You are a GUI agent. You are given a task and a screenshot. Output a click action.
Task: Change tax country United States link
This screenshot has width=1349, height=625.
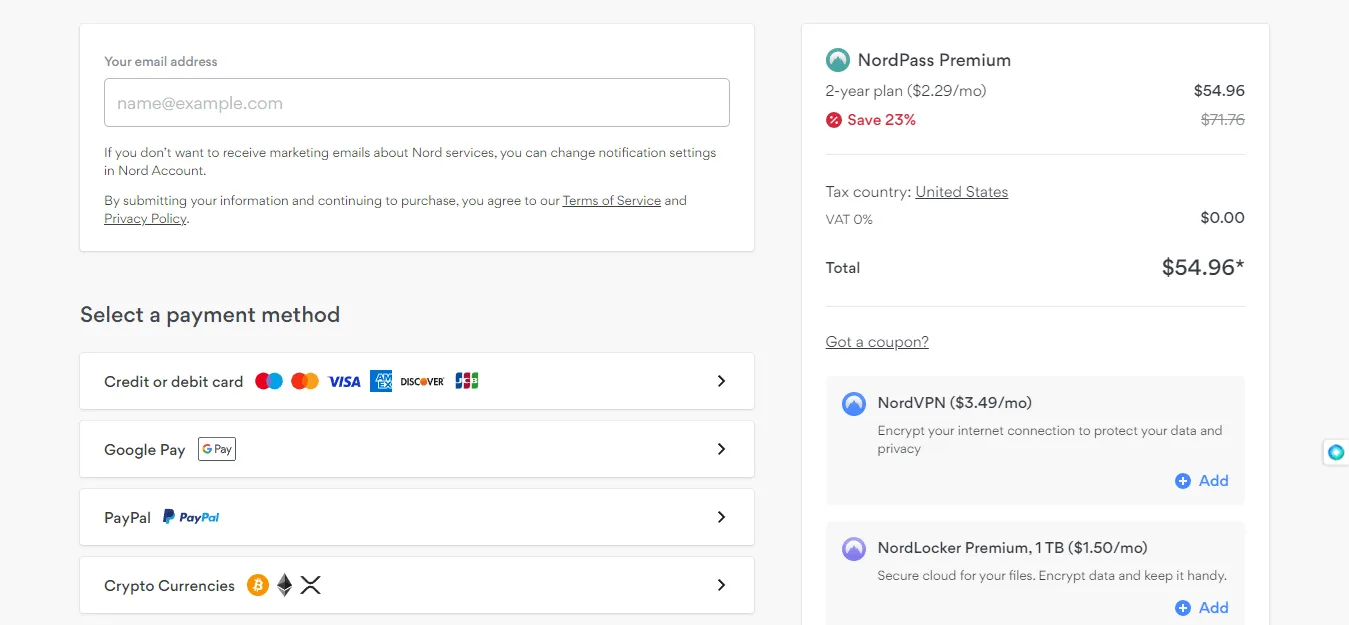[x=962, y=192]
